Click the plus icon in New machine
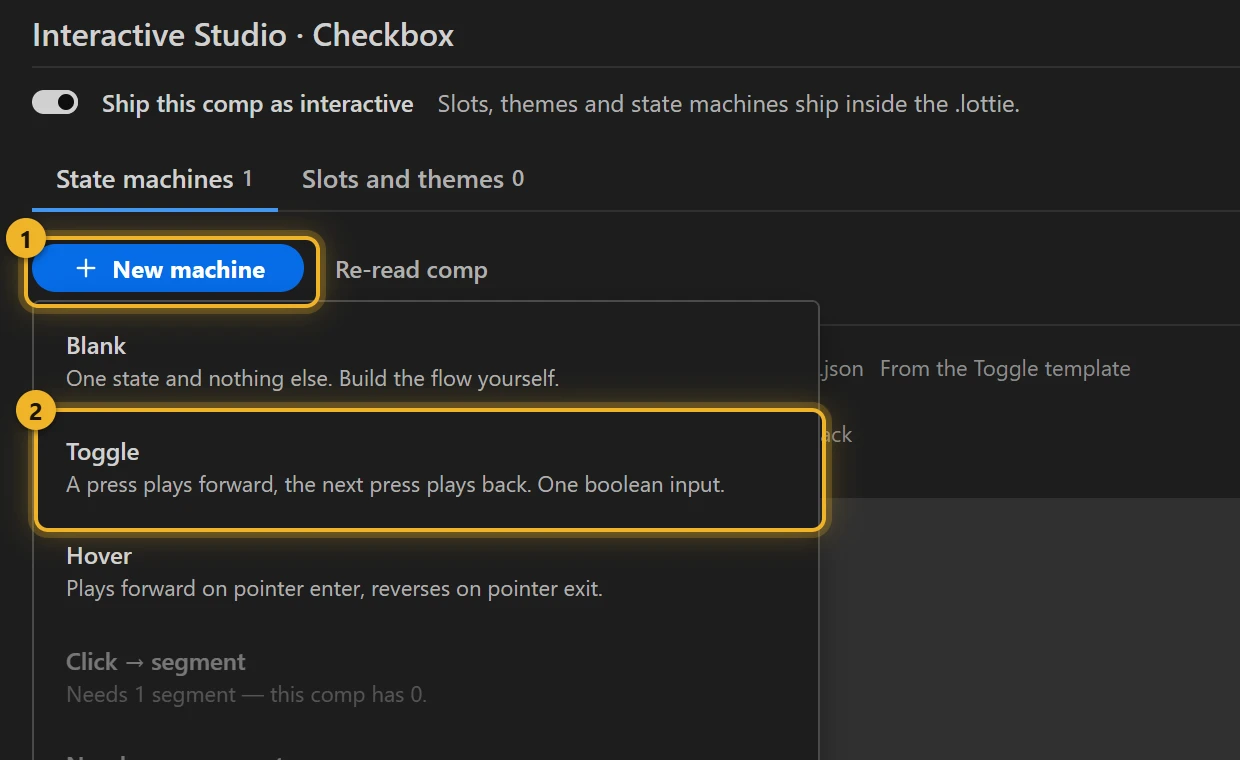 (86, 269)
